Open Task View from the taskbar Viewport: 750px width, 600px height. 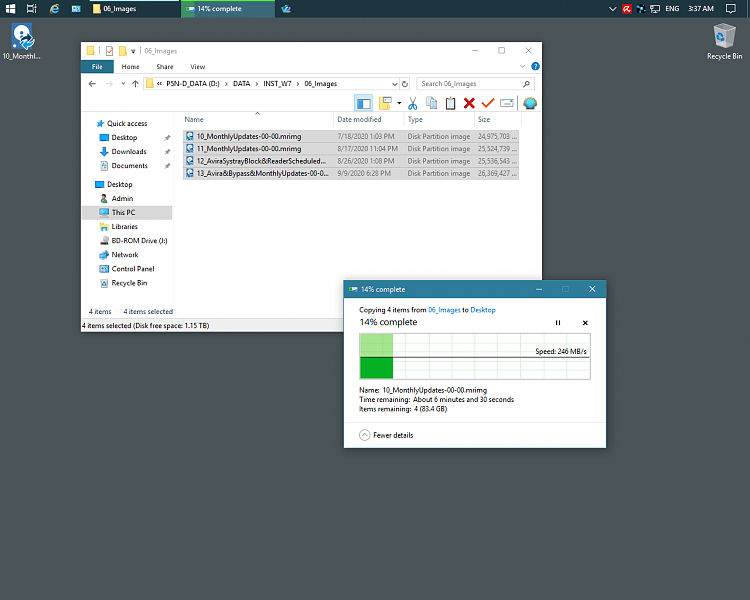point(32,9)
